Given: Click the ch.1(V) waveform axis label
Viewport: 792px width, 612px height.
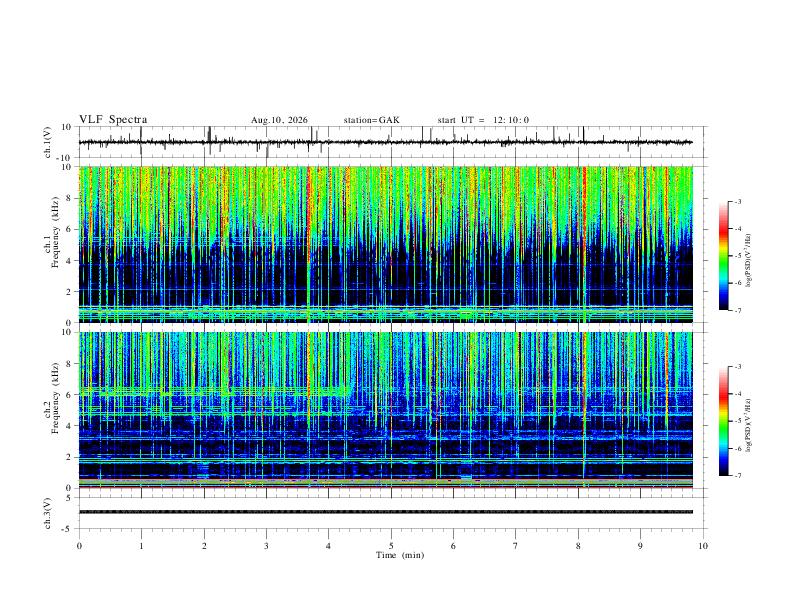Looking at the screenshot, I should pyautogui.click(x=48, y=142).
